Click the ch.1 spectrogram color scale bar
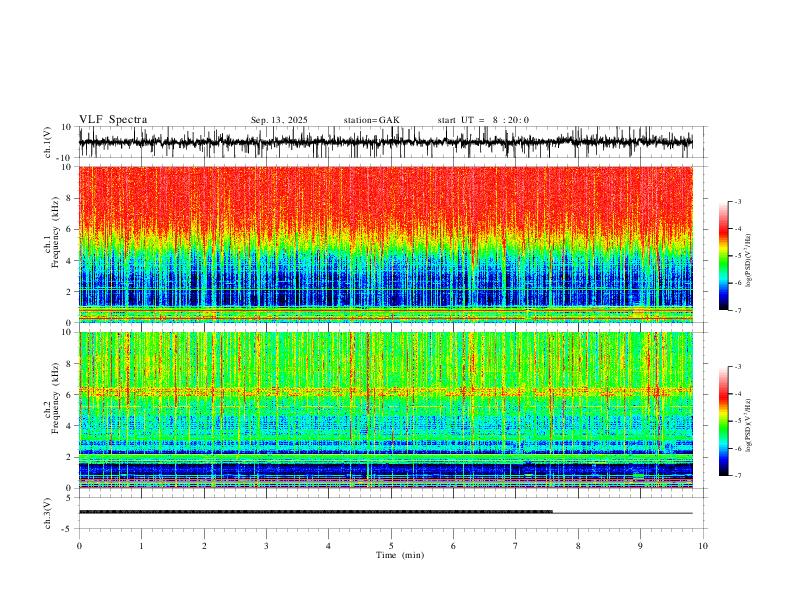The image size is (792, 612). 723,256
